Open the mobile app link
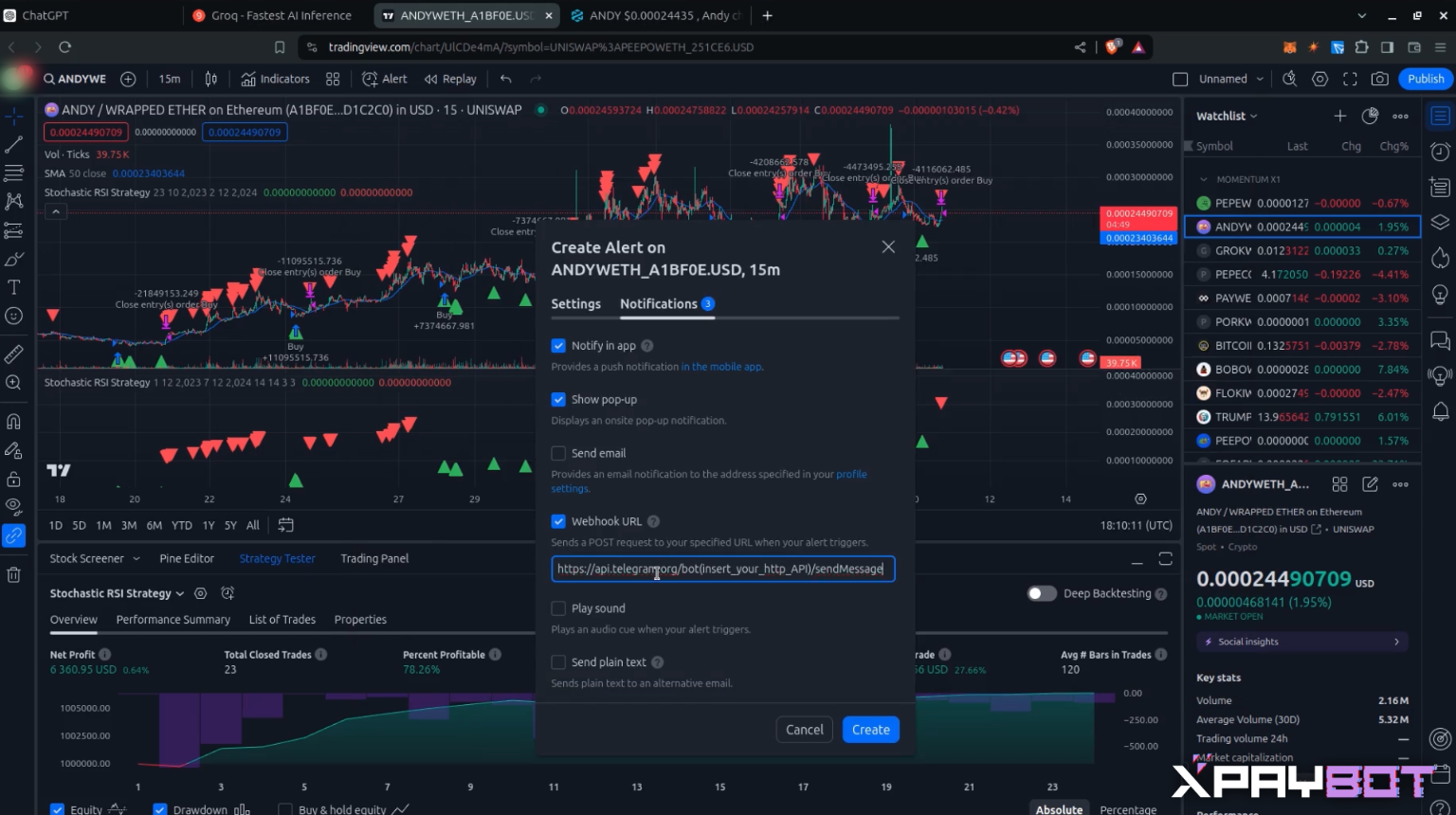Screen dimensions: 1456x815 [x=721, y=367]
